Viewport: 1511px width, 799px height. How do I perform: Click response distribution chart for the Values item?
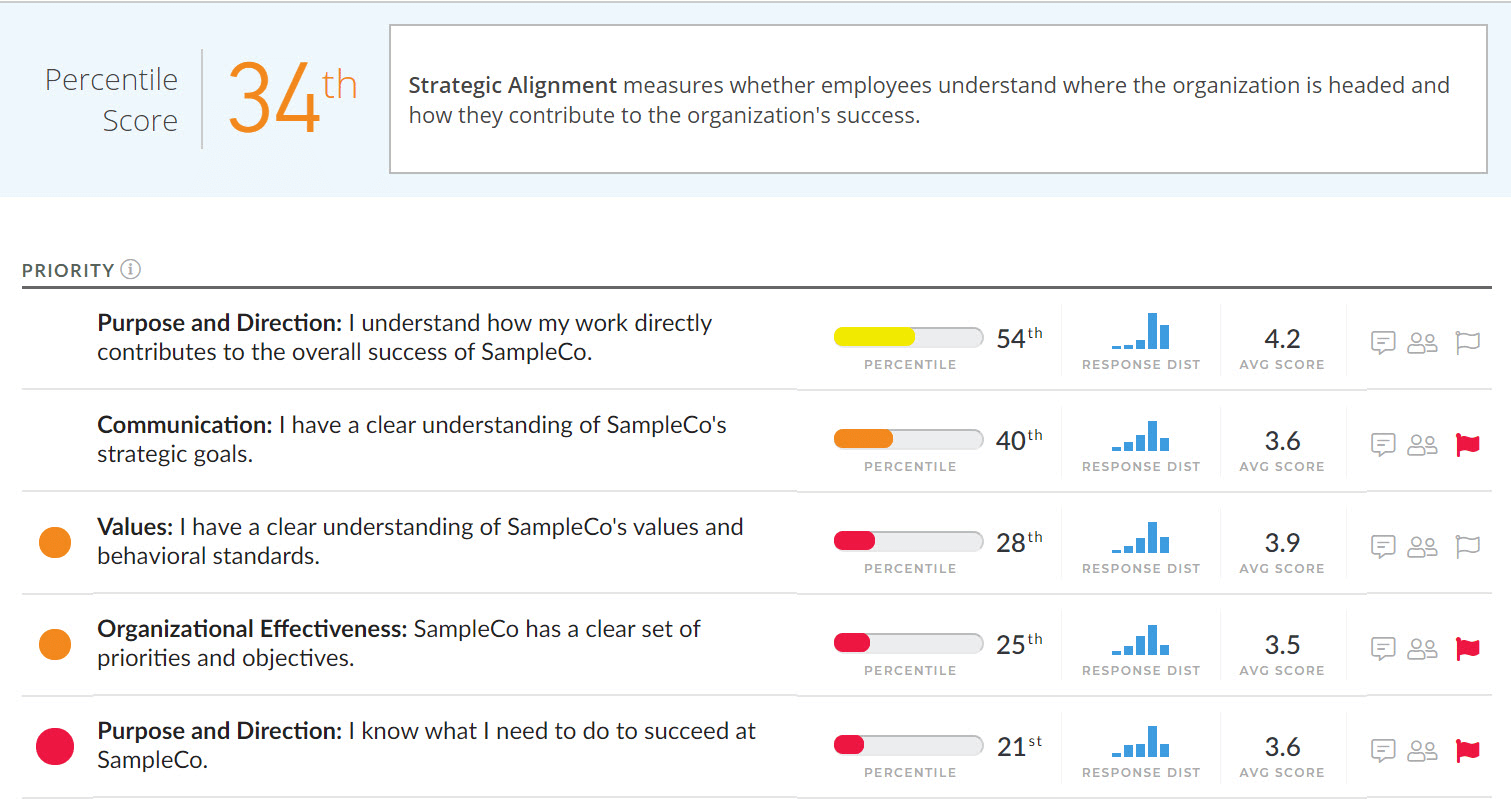(x=1141, y=539)
